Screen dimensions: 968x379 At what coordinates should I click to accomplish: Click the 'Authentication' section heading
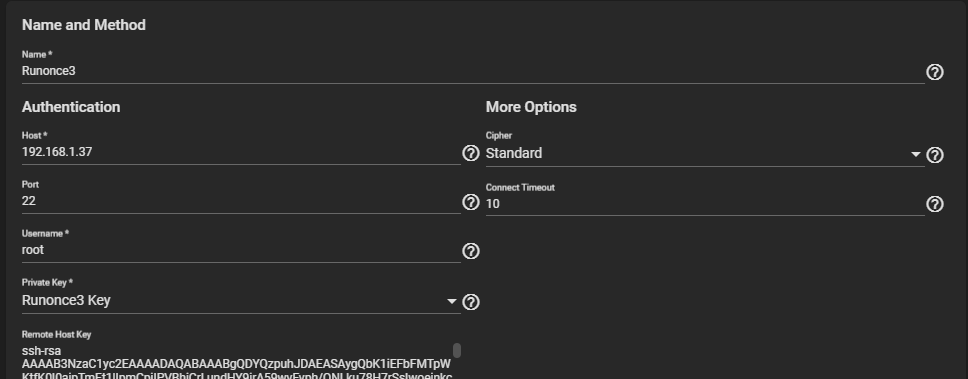pyautogui.click(x=71, y=107)
